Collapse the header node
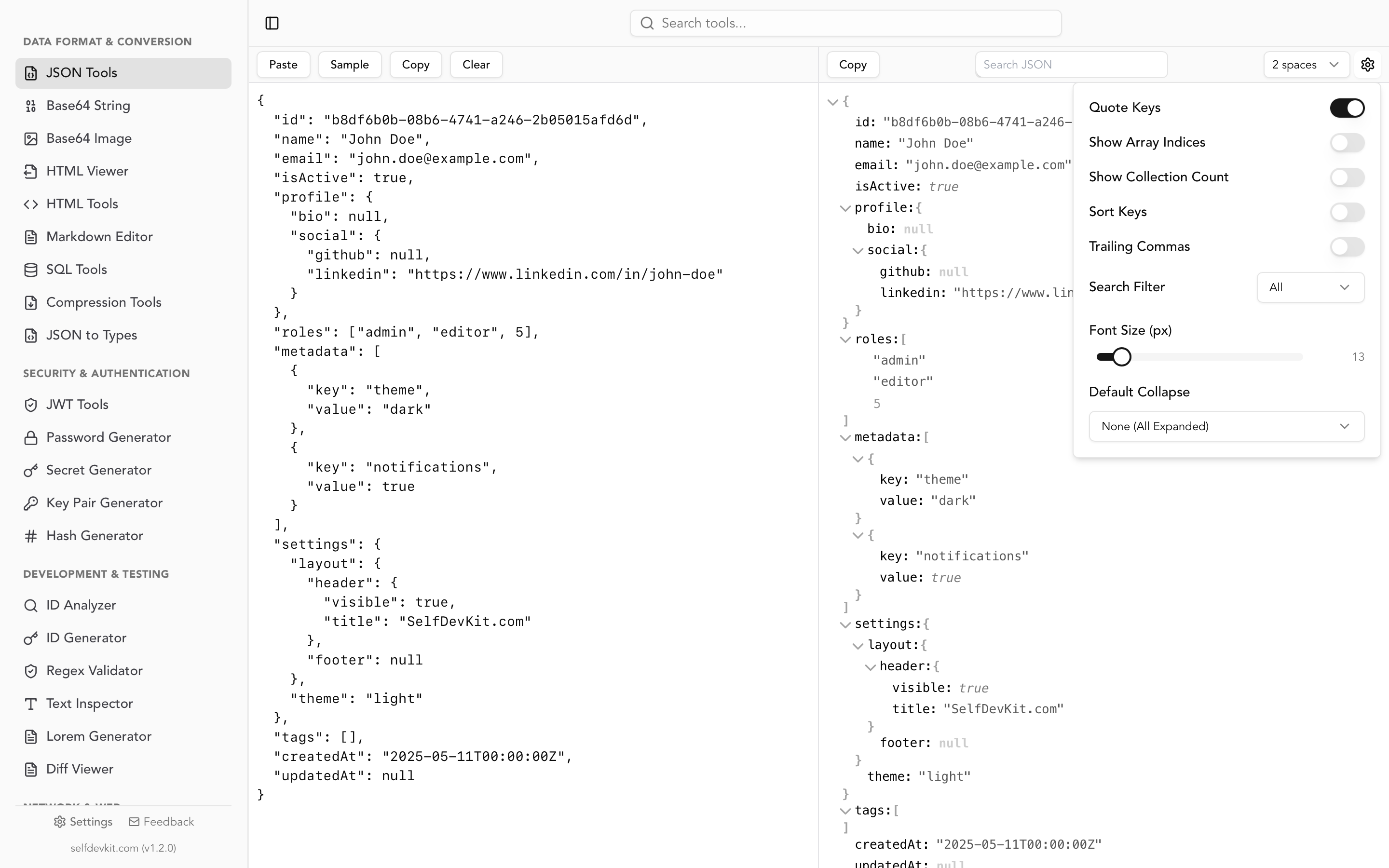1389x868 pixels. [x=870, y=666]
